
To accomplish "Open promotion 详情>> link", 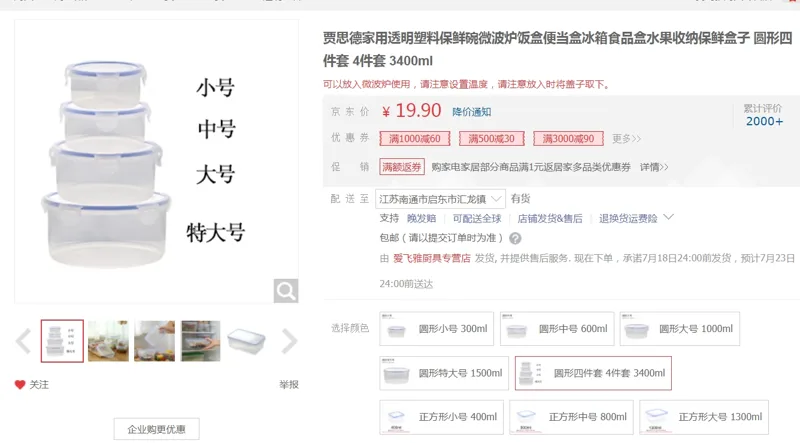I will pos(654,167).
